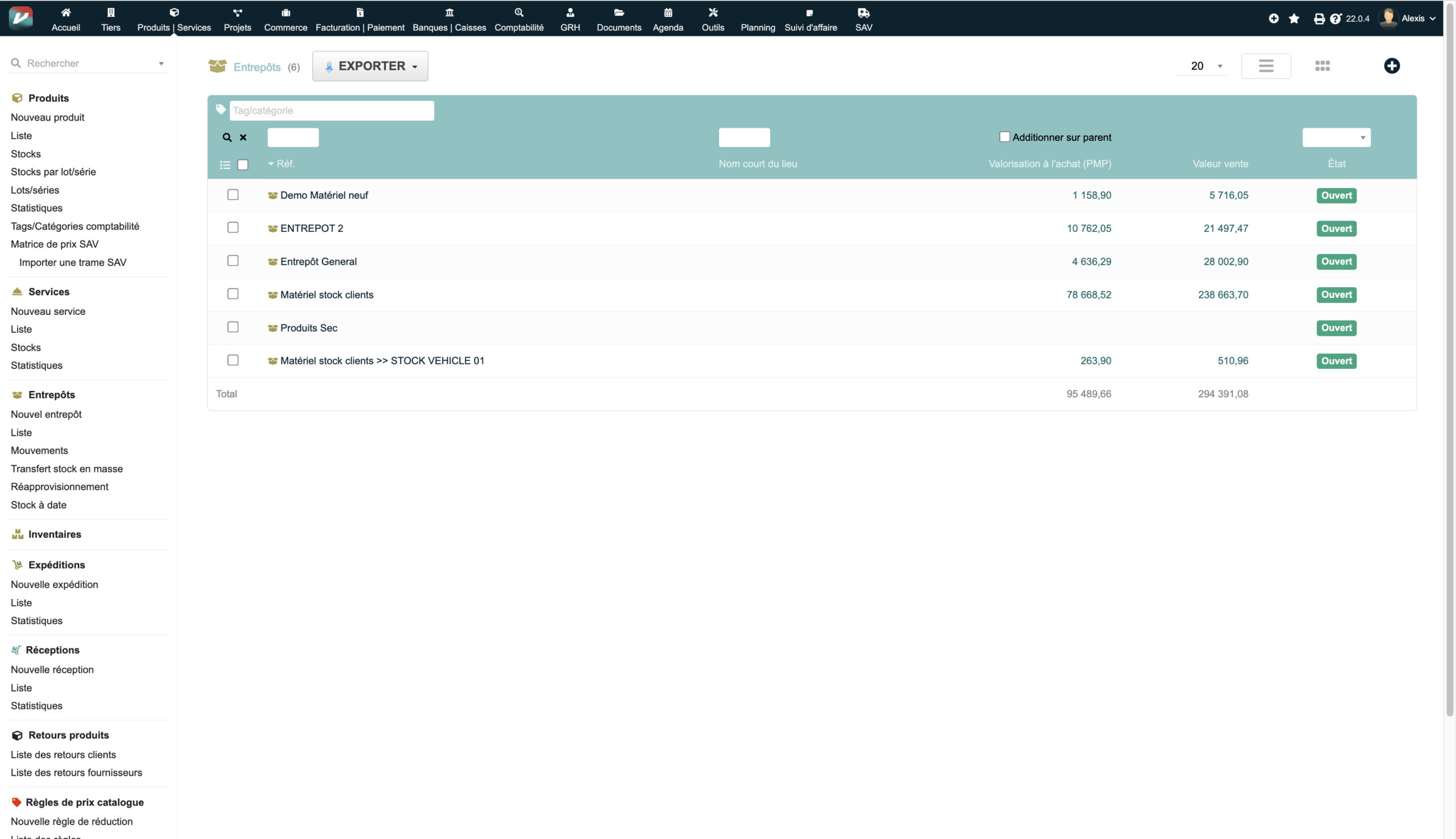Switch to the grid (kanban) view icon

1322,66
